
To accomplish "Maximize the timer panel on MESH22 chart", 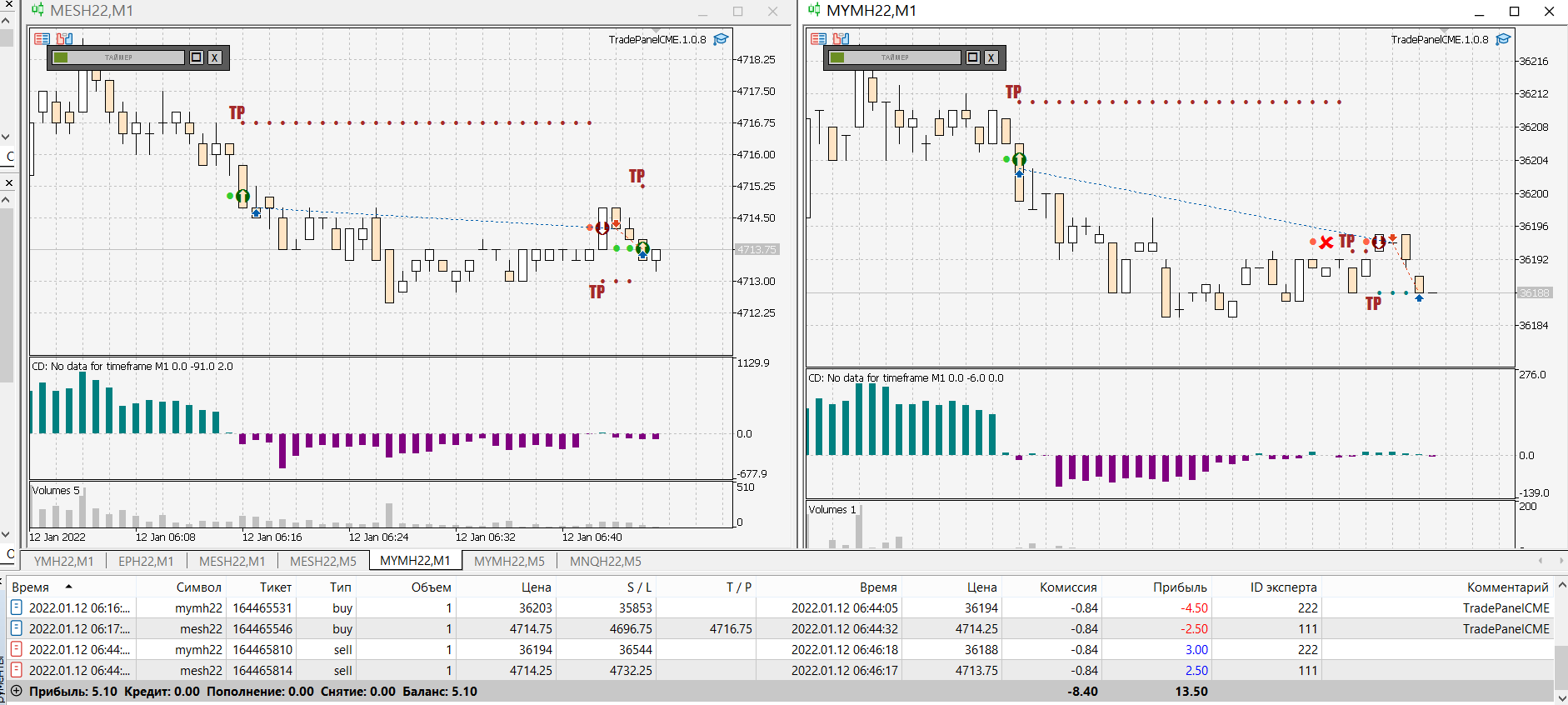I will [x=197, y=57].
